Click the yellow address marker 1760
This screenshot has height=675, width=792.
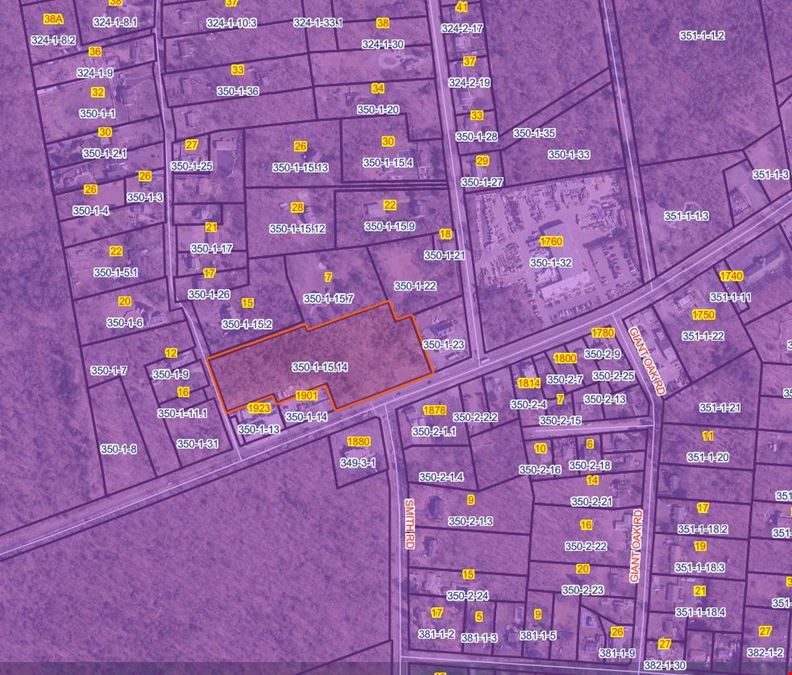pos(551,242)
